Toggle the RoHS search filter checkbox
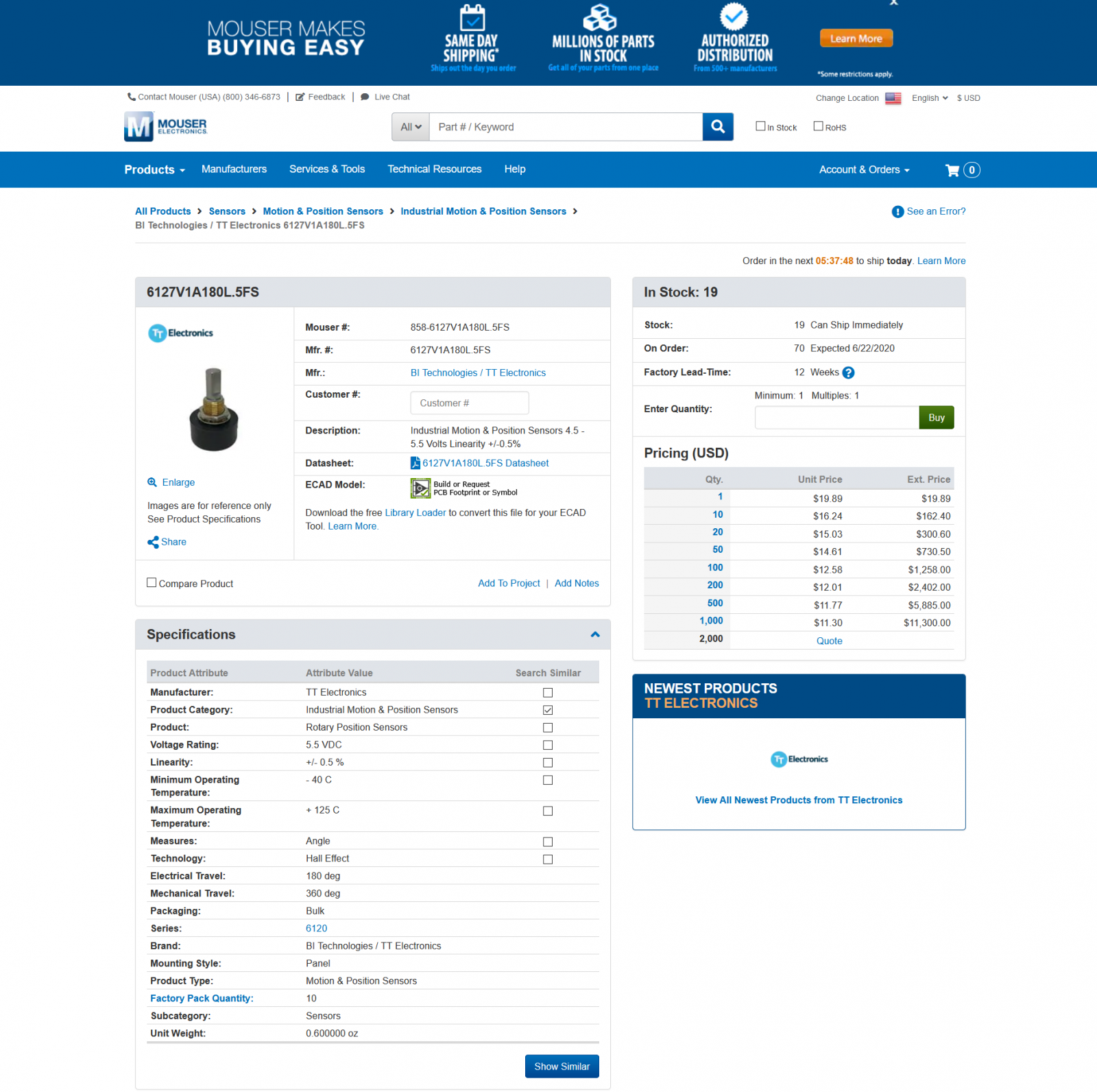The image size is (1097, 1092). (x=818, y=126)
